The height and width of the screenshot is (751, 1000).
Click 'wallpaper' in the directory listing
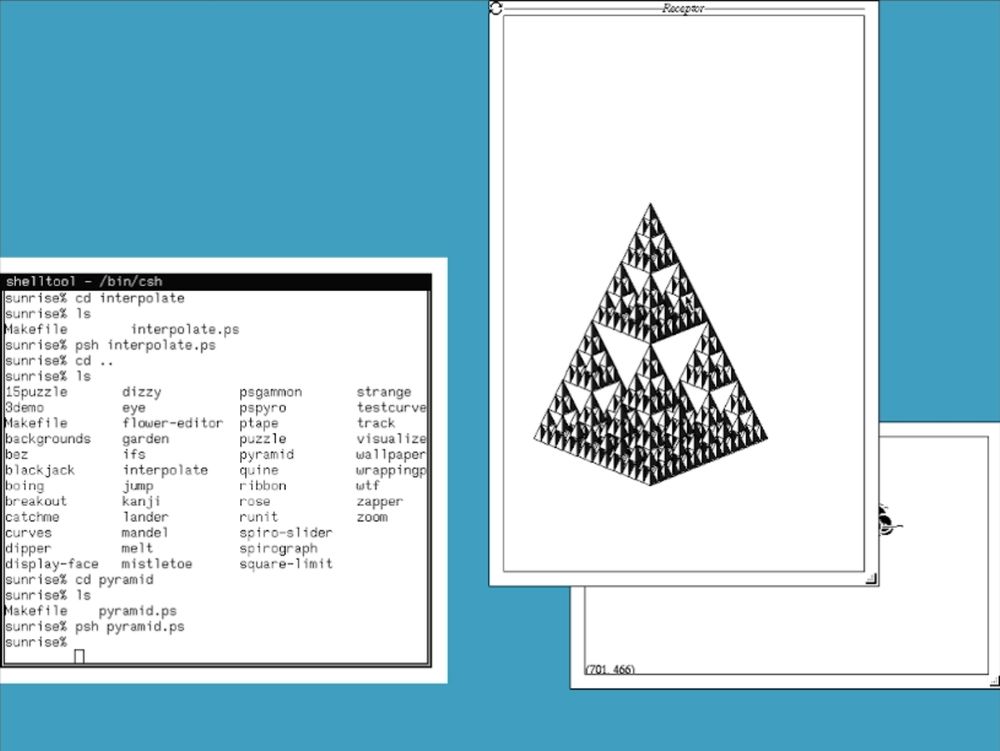click(x=392, y=454)
